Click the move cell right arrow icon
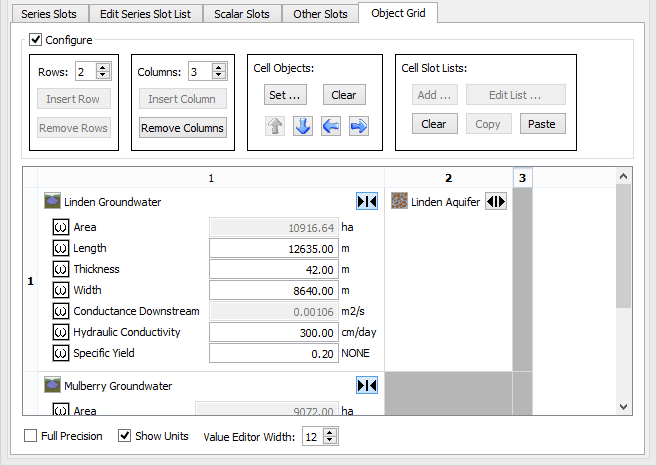657x466 pixels. pos(359,126)
